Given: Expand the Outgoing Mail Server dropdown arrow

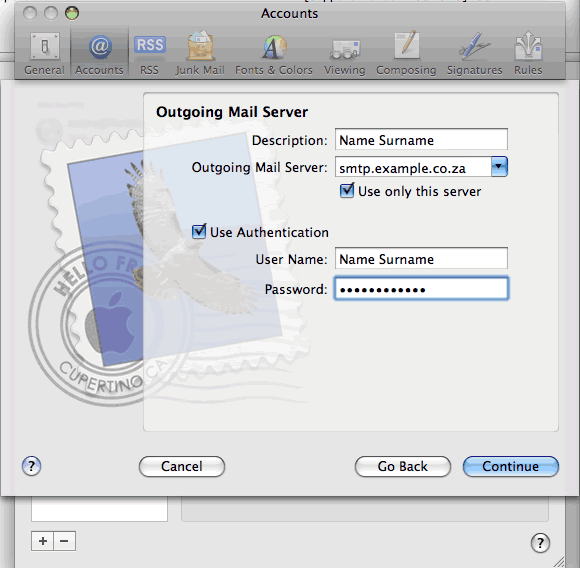Looking at the screenshot, I should tap(499, 166).
